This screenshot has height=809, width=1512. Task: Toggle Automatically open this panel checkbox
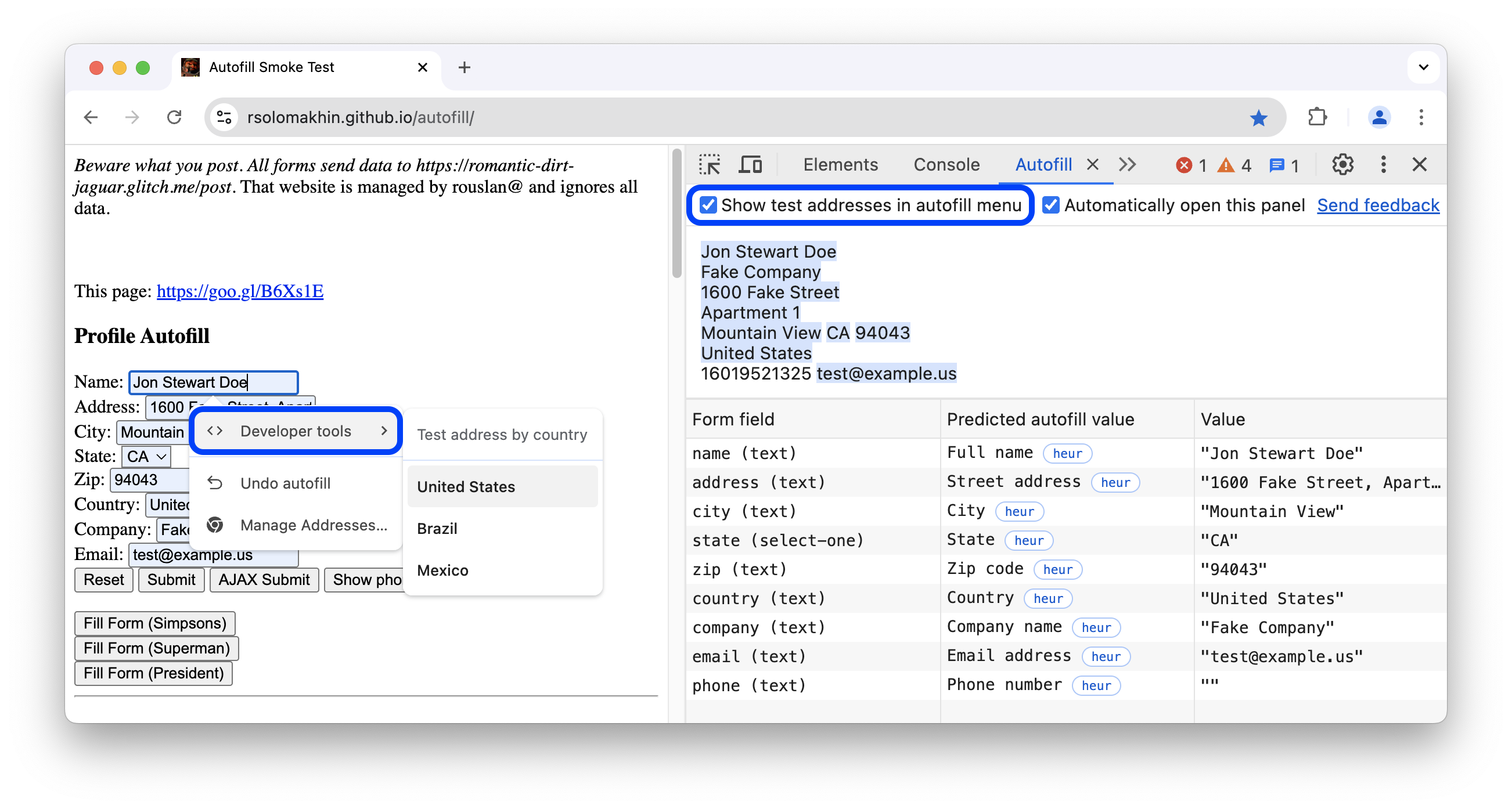click(x=1048, y=205)
